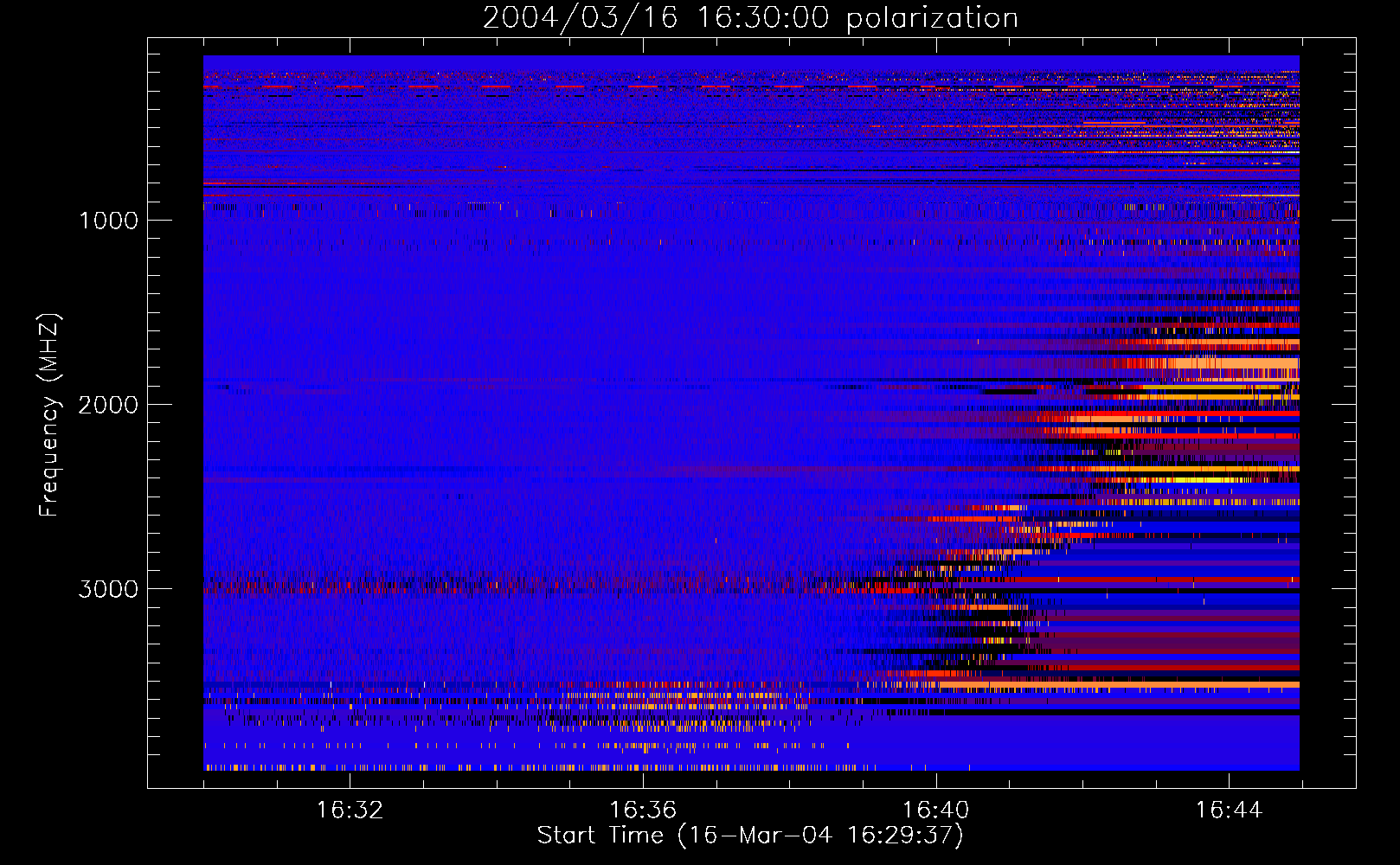The width and height of the screenshot is (1400, 865).
Task: Click the '16:40' time tick label
Action: (936, 811)
